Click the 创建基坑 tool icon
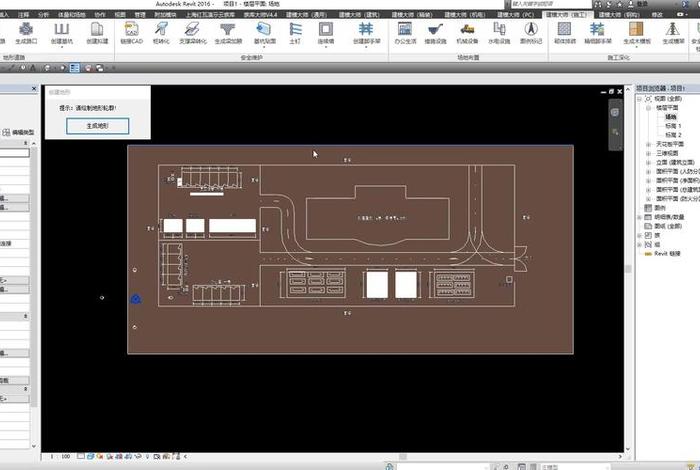This screenshot has height=470, width=700. pos(62,29)
